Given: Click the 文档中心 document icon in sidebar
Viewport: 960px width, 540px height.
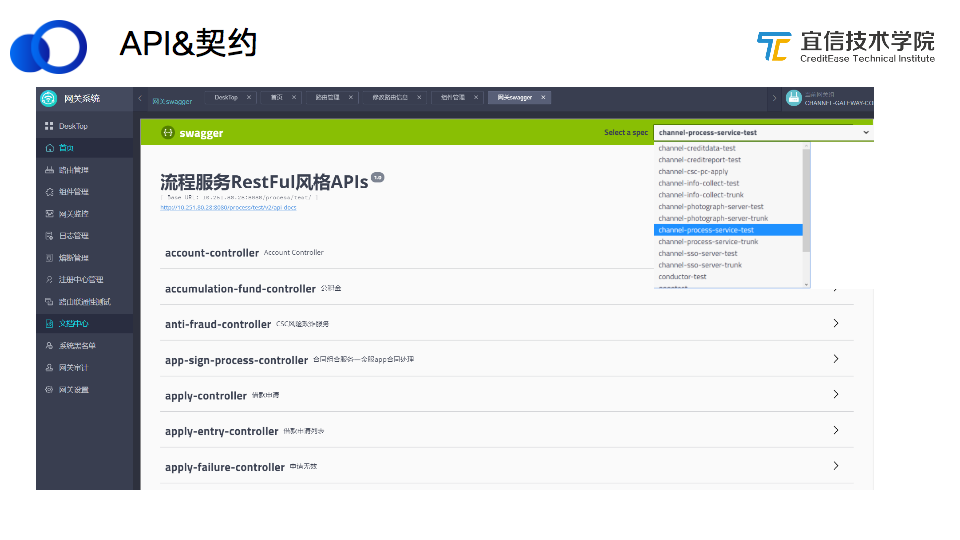Looking at the screenshot, I should 50,323.
